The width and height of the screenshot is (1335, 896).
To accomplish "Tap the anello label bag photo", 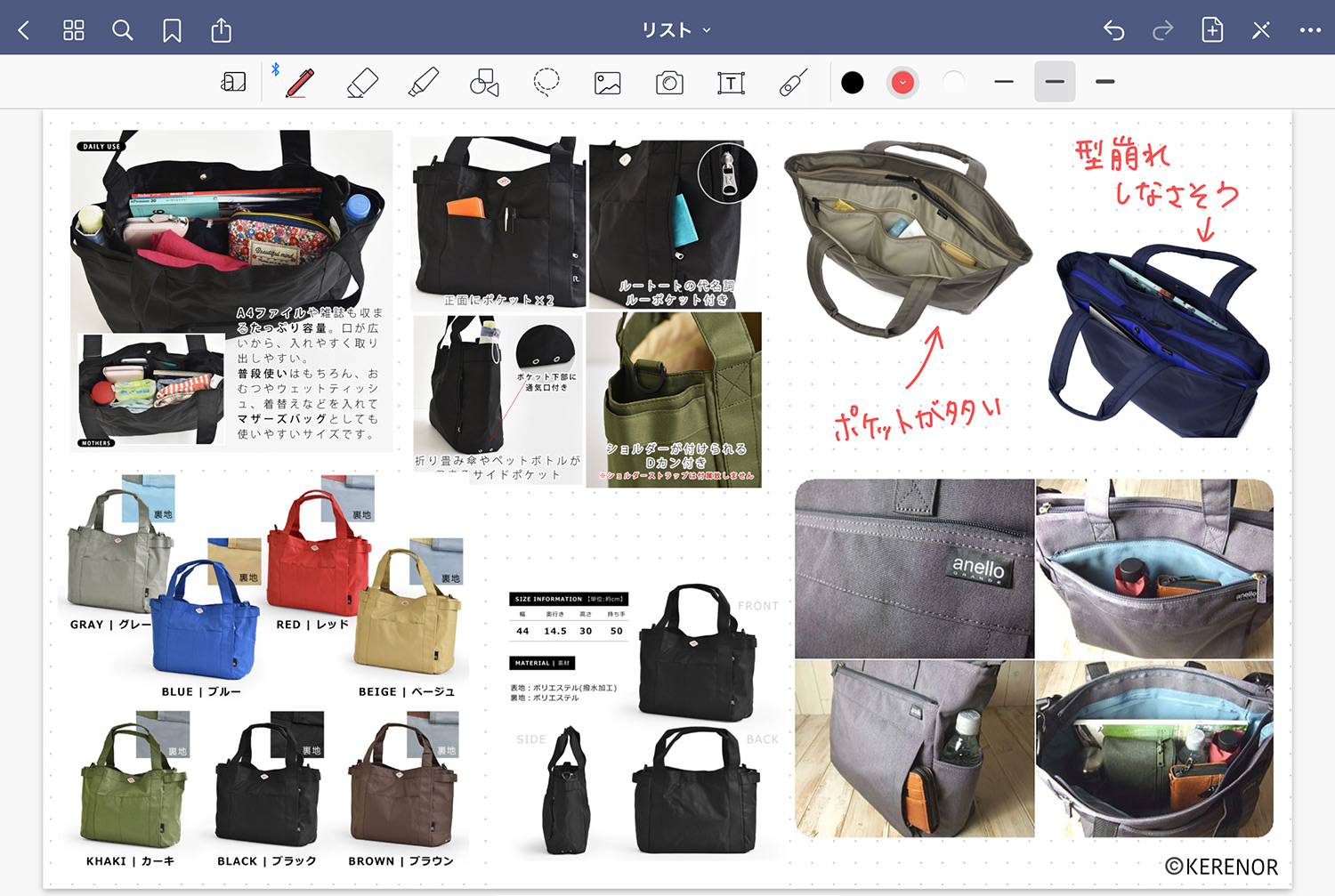I will tap(915, 568).
